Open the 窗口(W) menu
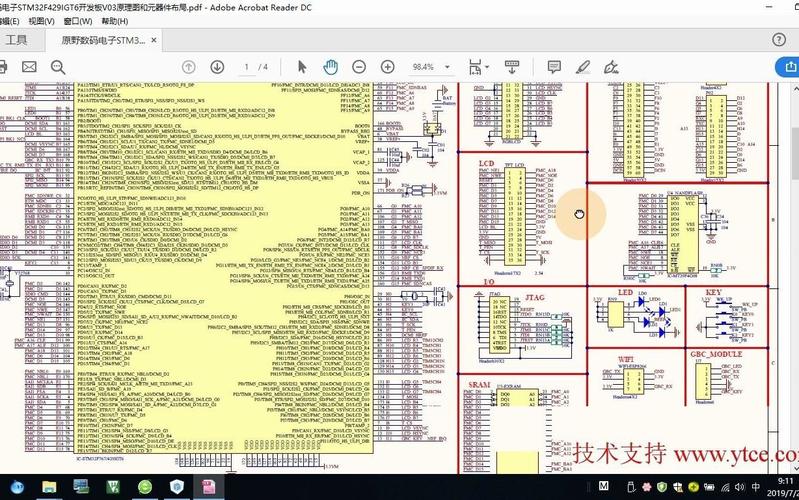Image resolution: width=799 pixels, height=500 pixels. point(78,21)
